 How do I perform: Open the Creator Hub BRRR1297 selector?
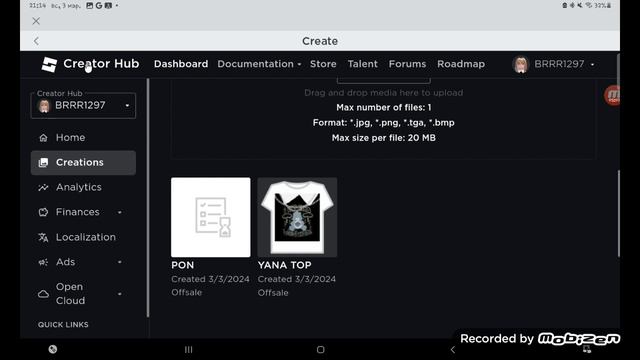coord(83,106)
